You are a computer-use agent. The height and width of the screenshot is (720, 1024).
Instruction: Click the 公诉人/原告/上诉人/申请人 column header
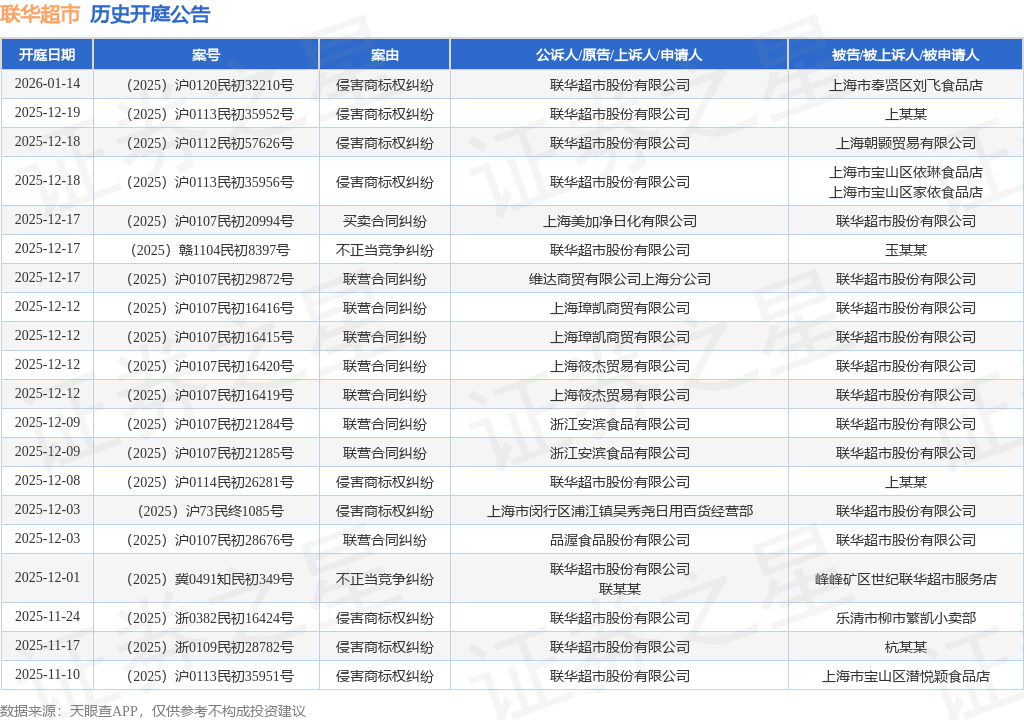click(619, 55)
